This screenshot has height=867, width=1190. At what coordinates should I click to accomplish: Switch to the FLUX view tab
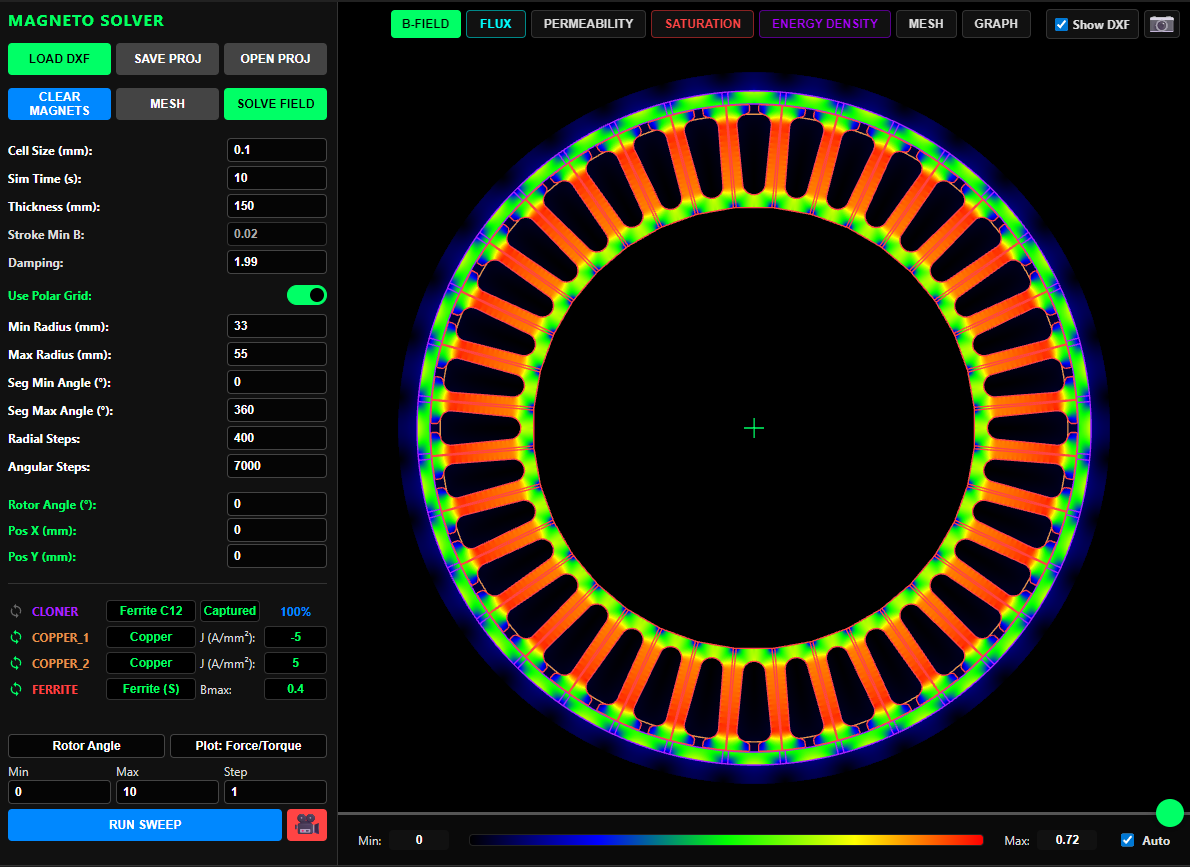(495, 24)
